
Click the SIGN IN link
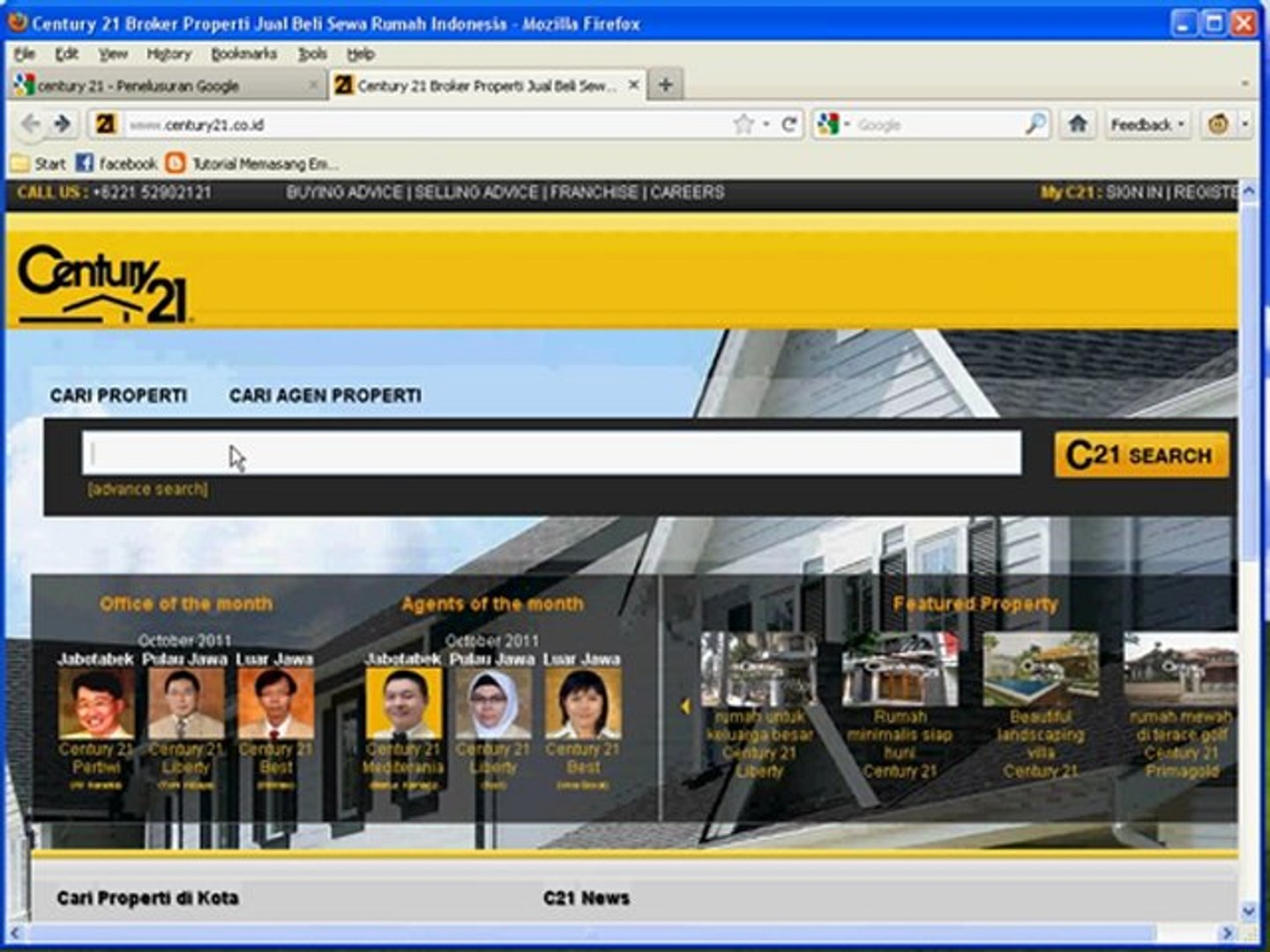click(x=1133, y=192)
